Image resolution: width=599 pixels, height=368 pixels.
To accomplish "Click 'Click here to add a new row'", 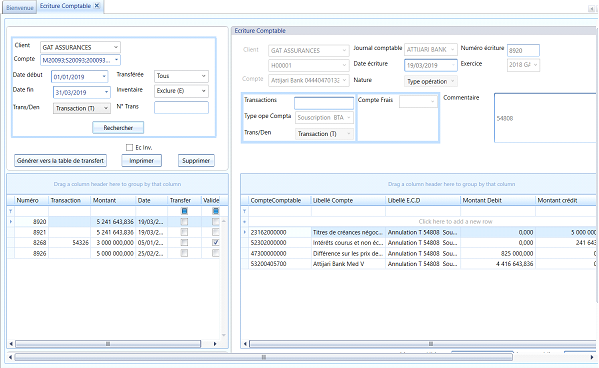I will (x=455, y=222).
